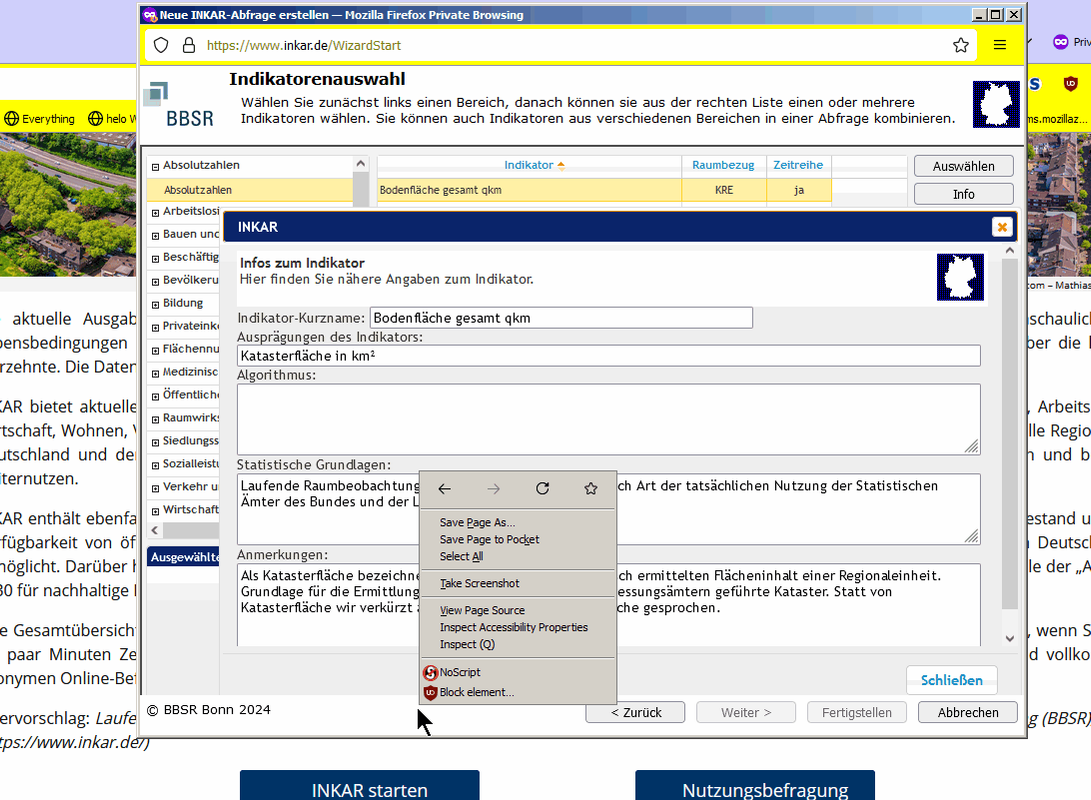
Task: Expand the Siedlungsstruktur tree node
Action: (x=155, y=442)
